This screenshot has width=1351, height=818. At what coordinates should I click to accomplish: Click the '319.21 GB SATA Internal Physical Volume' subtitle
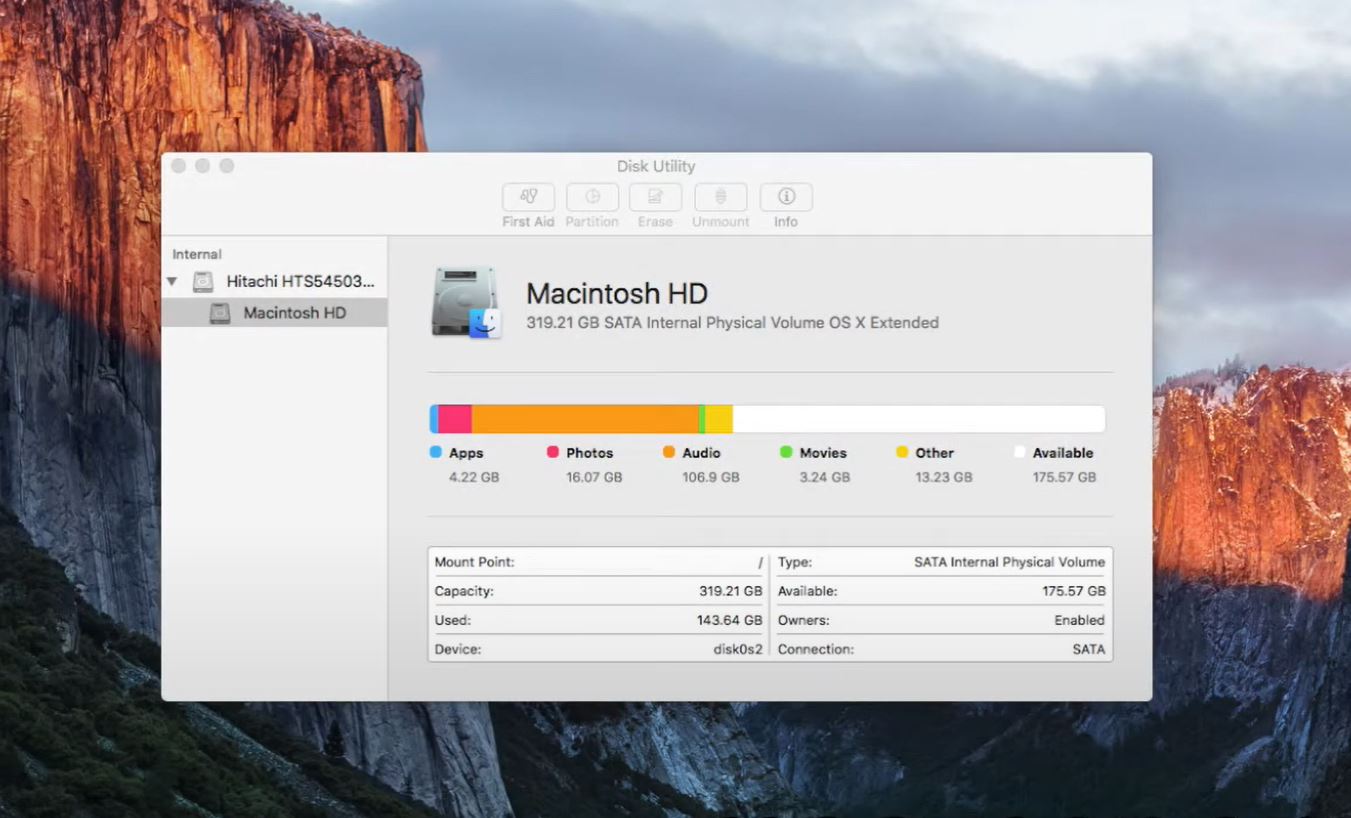pyautogui.click(x=733, y=323)
